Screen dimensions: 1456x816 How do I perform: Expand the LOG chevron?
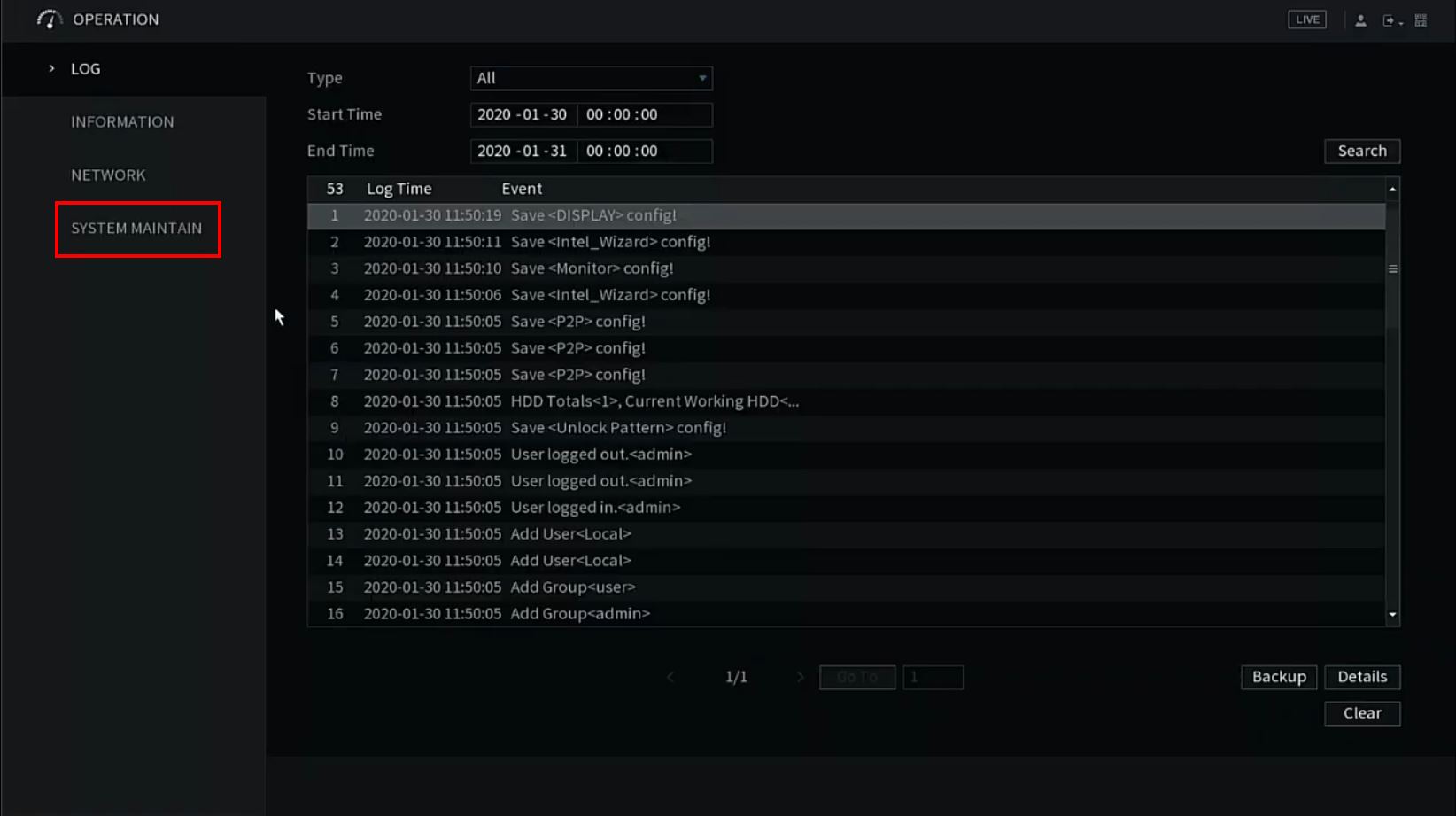point(51,68)
